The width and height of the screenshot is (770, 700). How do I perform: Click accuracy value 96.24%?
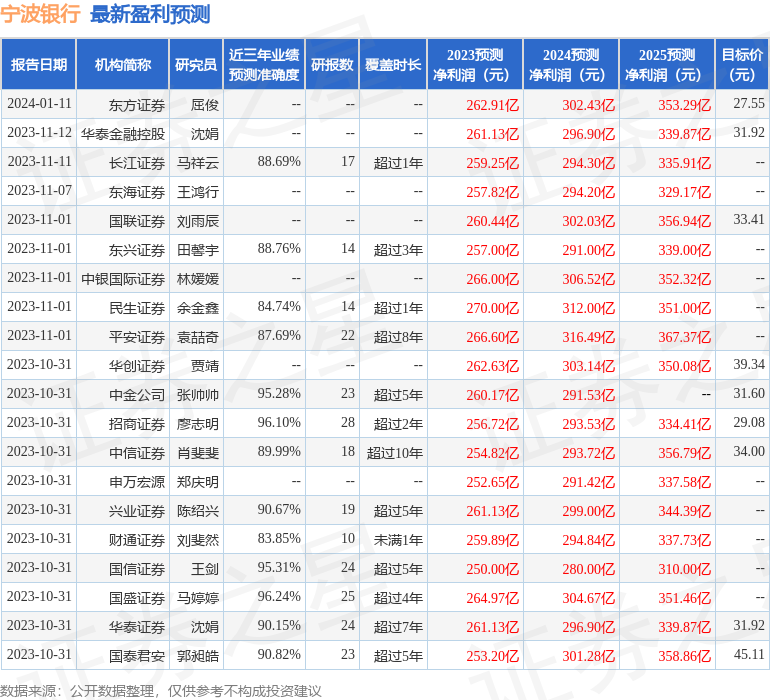[279, 596]
